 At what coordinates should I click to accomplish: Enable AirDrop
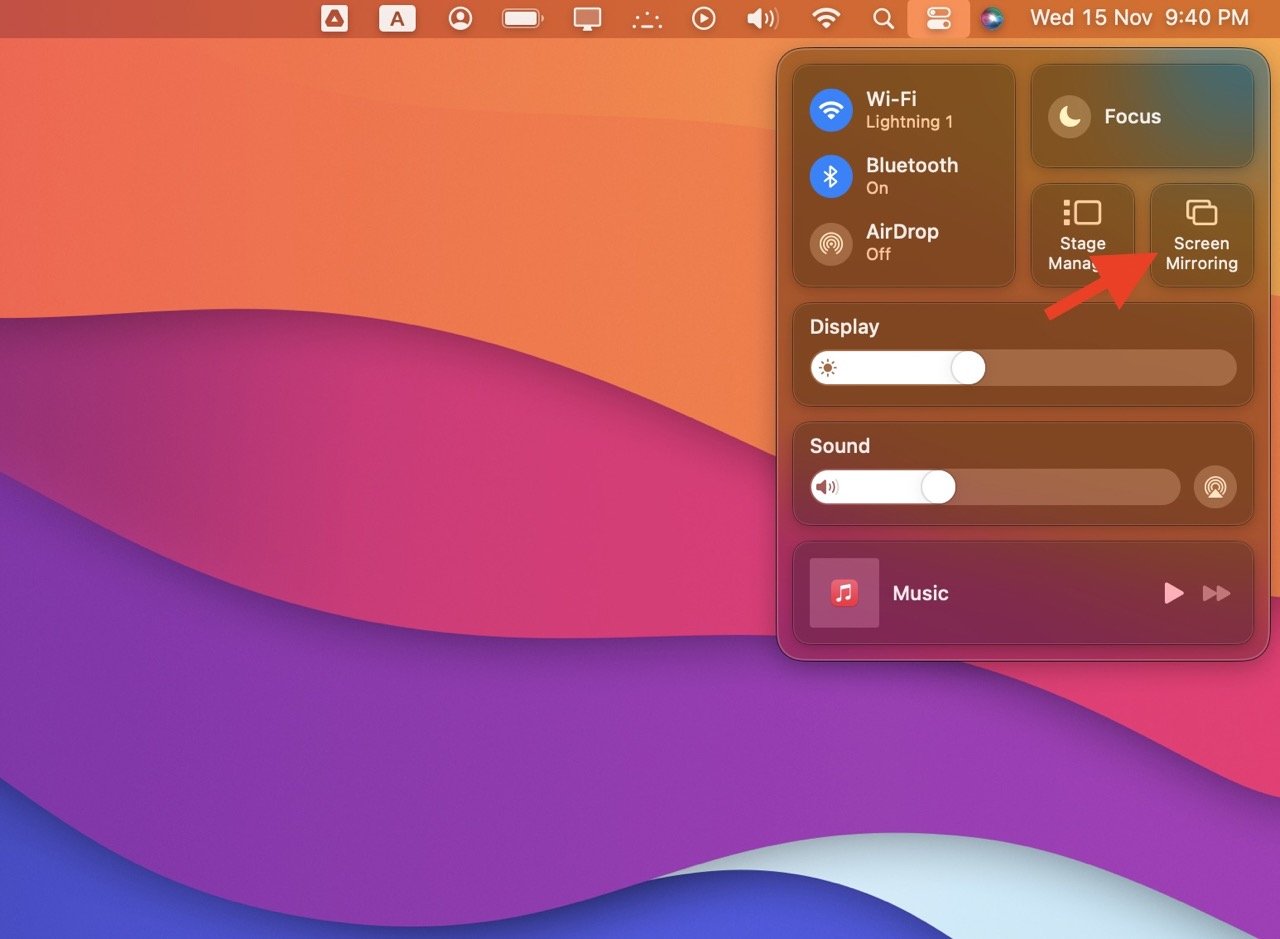[831, 242]
